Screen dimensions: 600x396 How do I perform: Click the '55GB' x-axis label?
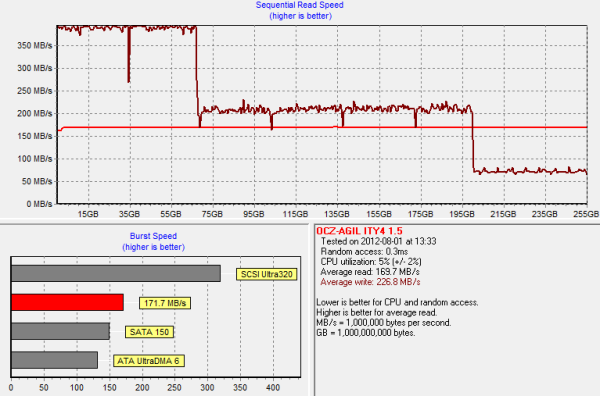[x=171, y=214]
